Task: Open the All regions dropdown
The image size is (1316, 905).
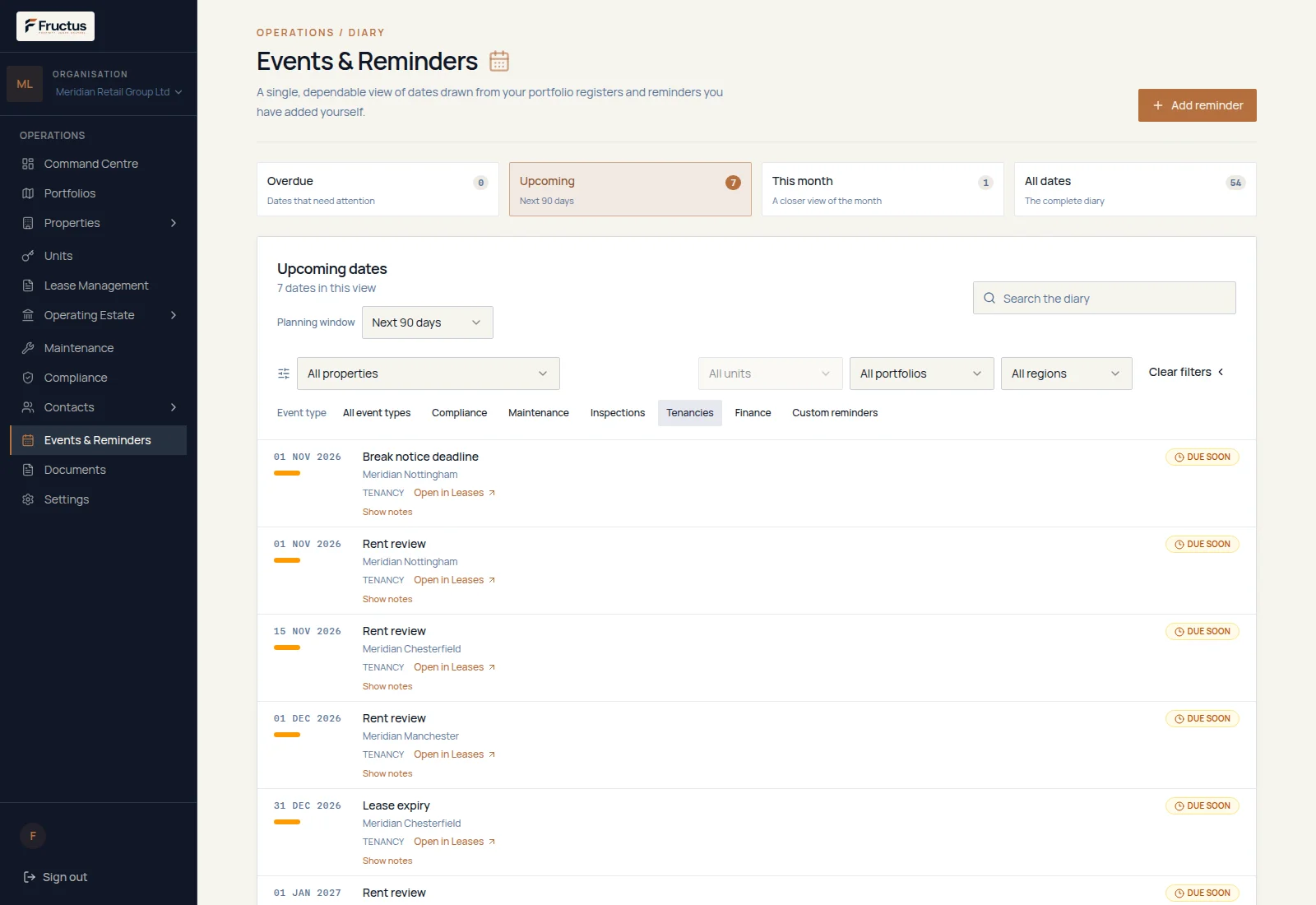Action: [1067, 374]
